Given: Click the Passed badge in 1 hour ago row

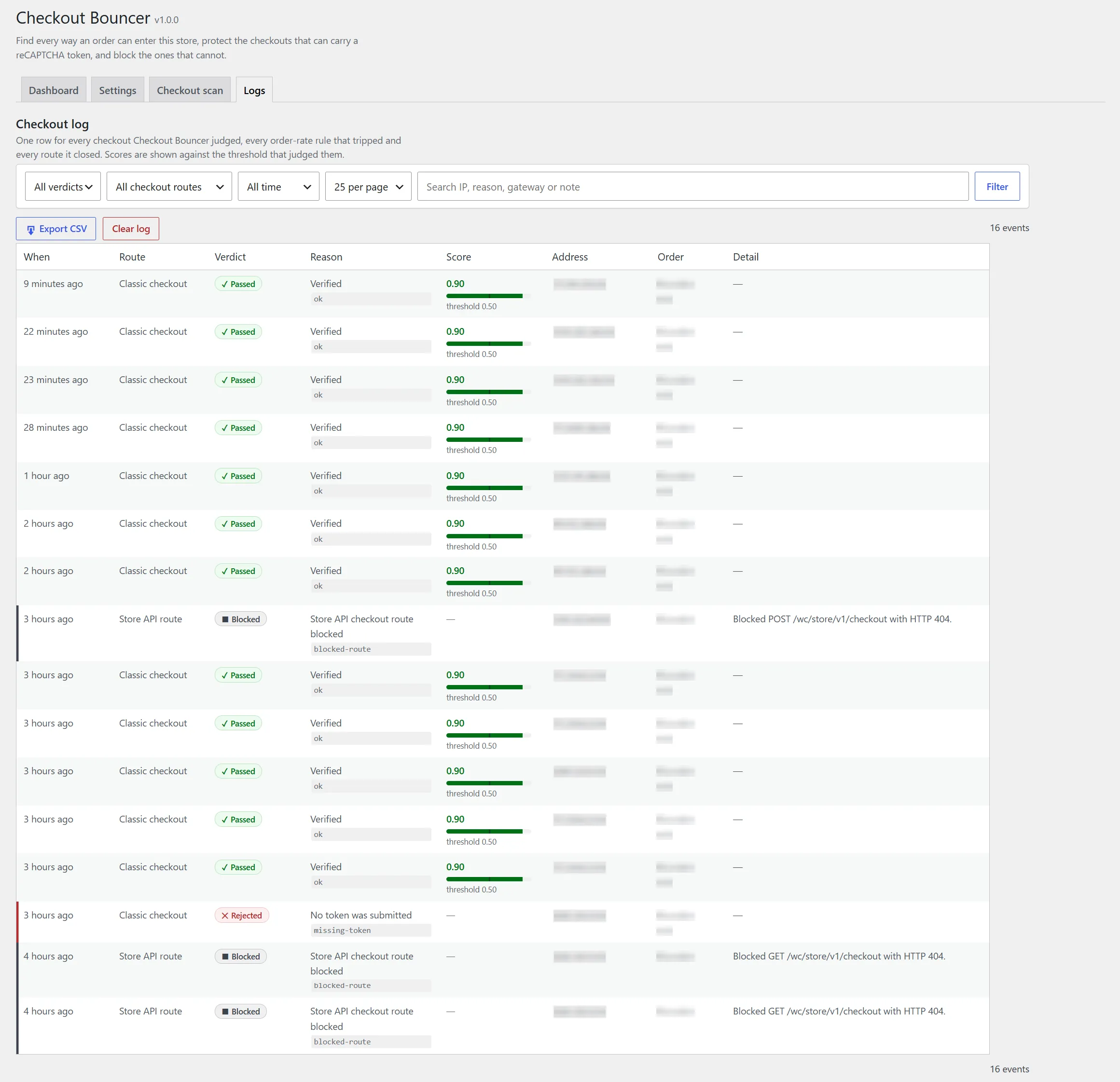Looking at the screenshot, I should [238, 476].
